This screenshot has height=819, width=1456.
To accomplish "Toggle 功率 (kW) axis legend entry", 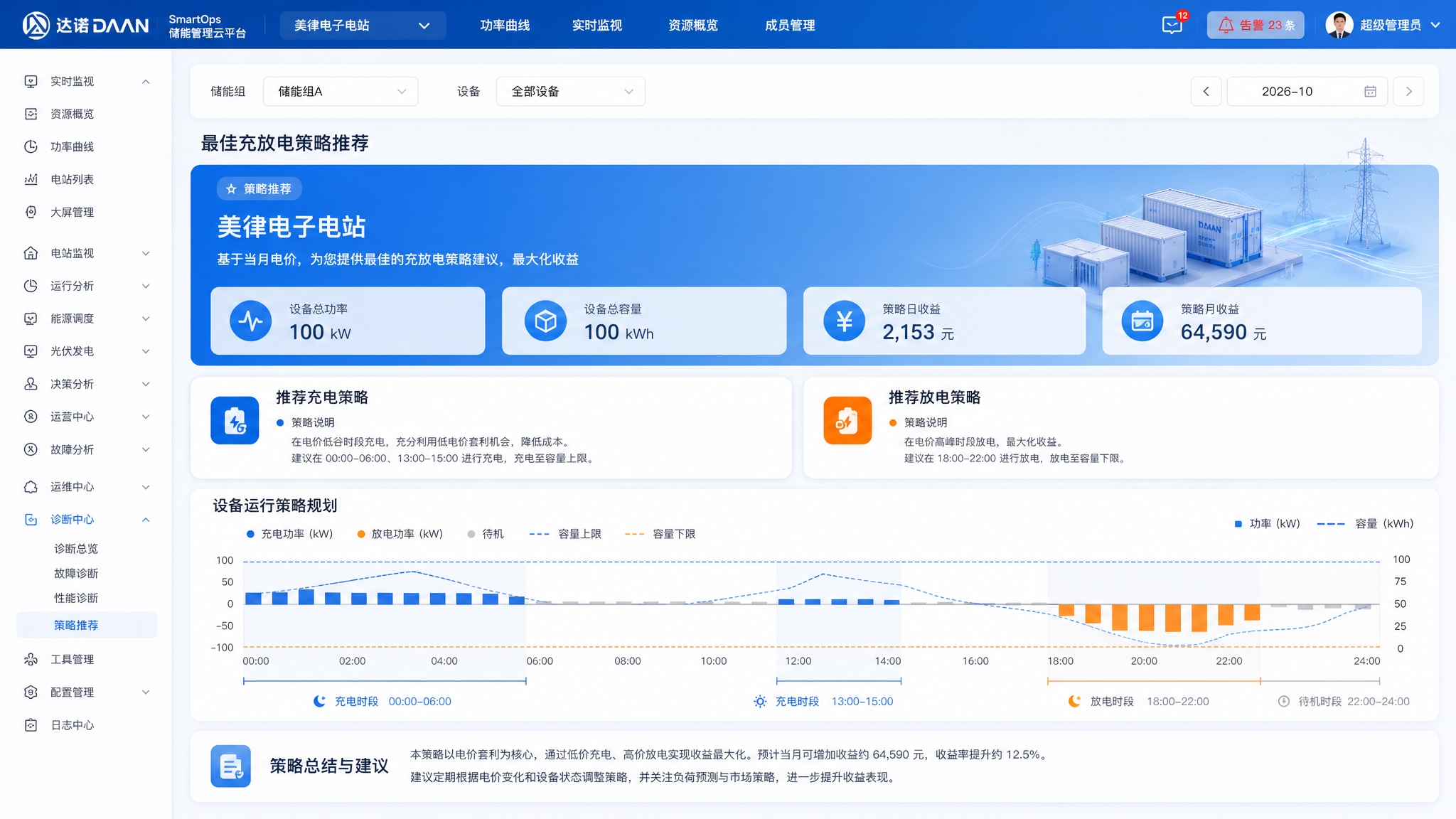I will coord(1267,524).
